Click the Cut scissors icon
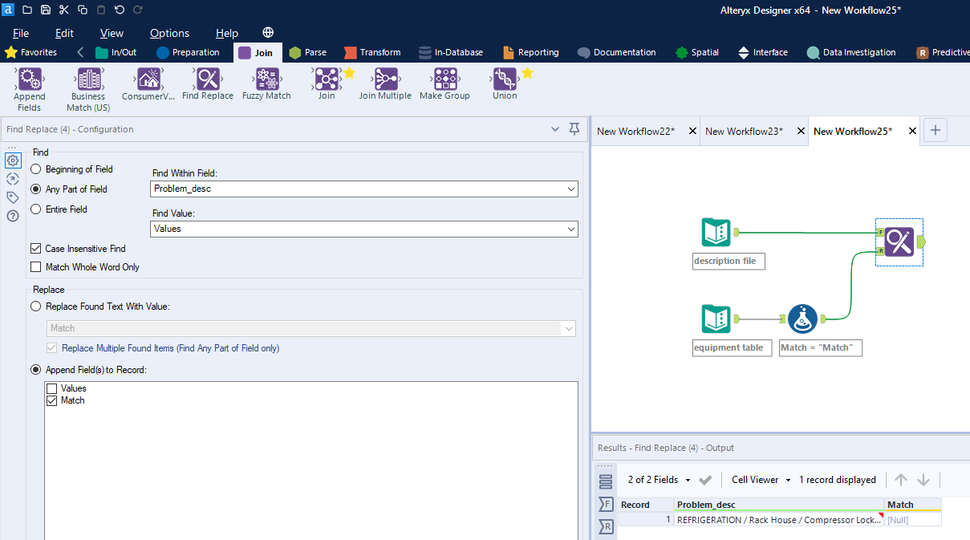970x540 pixels. [64, 10]
